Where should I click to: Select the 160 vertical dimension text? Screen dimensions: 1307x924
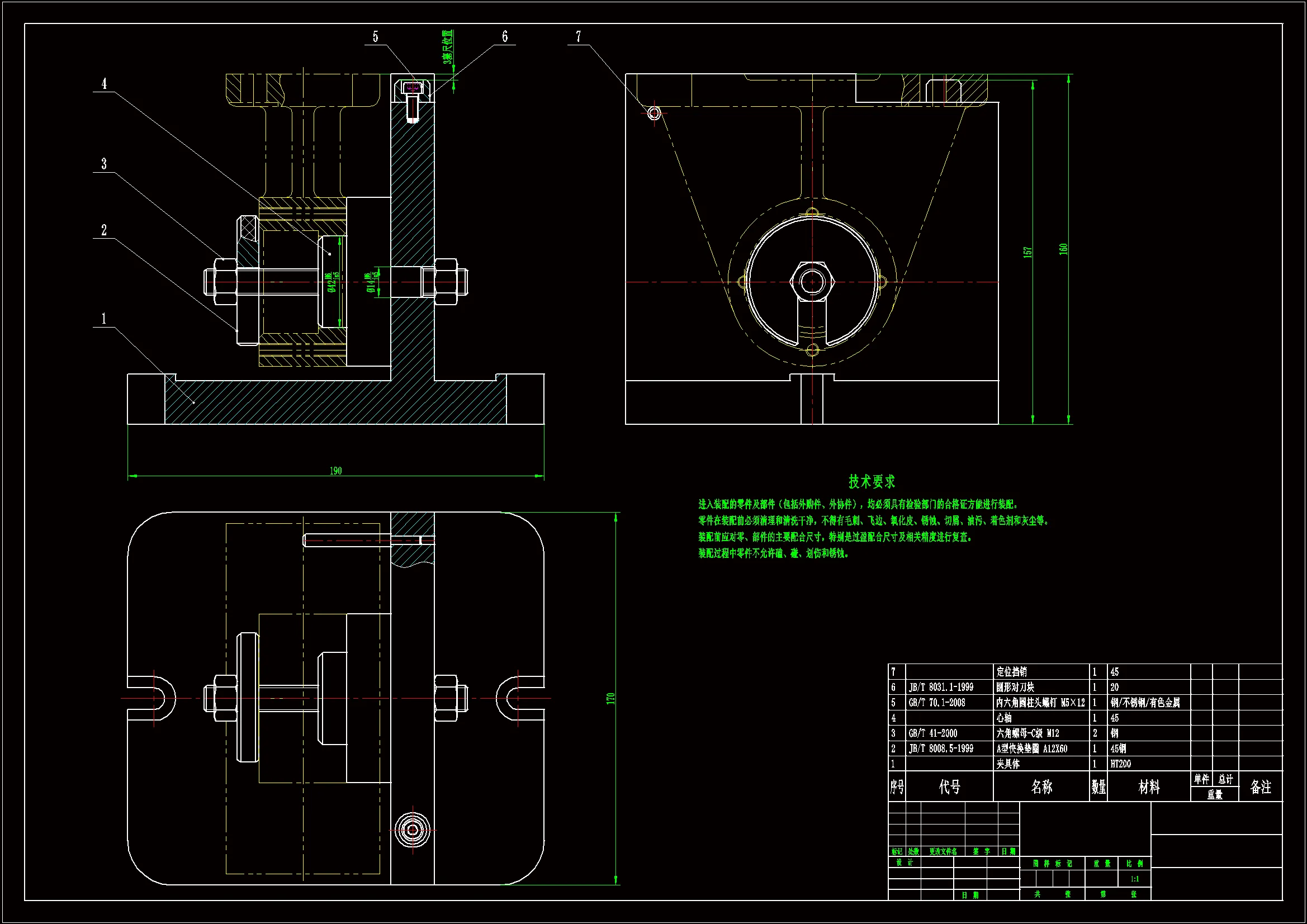click(1063, 249)
